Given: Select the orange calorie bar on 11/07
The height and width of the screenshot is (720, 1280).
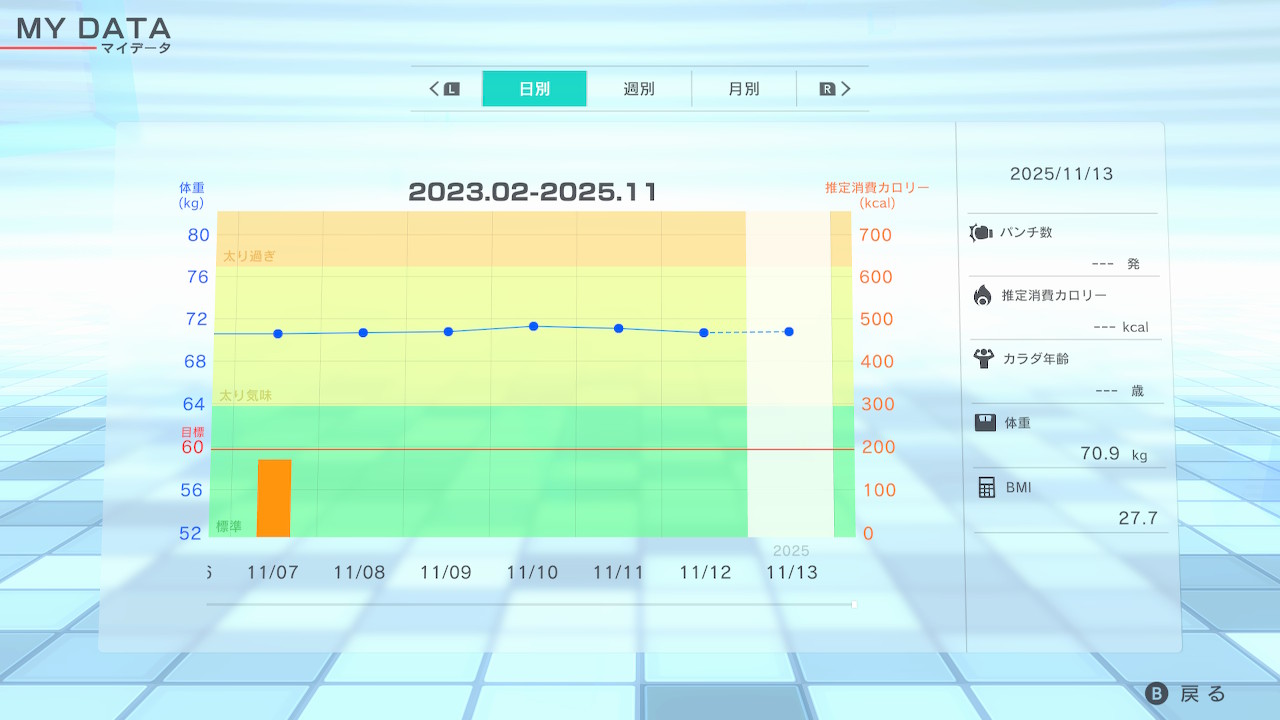Looking at the screenshot, I should (274, 498).
